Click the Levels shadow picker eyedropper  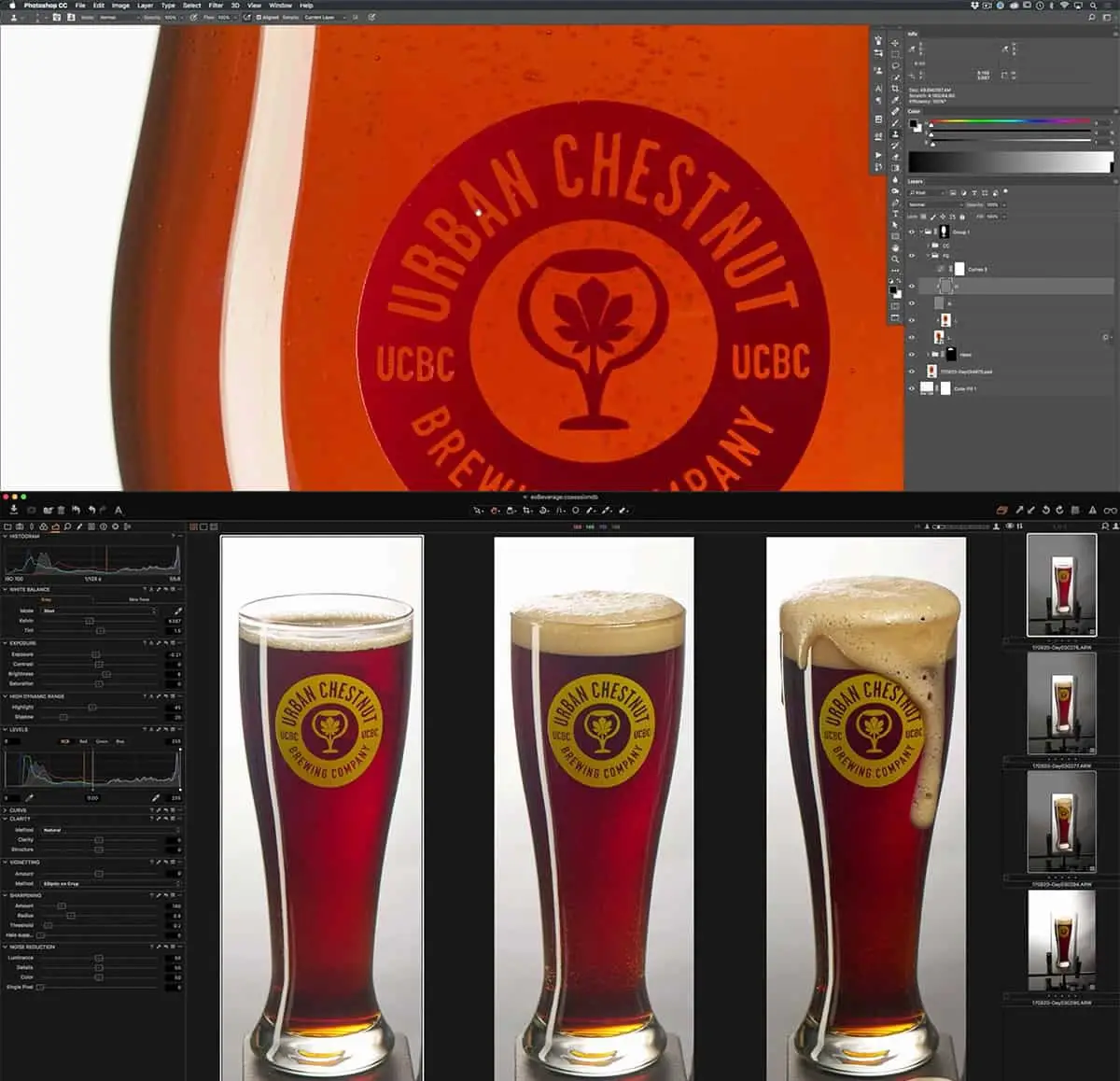pos(30,798)
